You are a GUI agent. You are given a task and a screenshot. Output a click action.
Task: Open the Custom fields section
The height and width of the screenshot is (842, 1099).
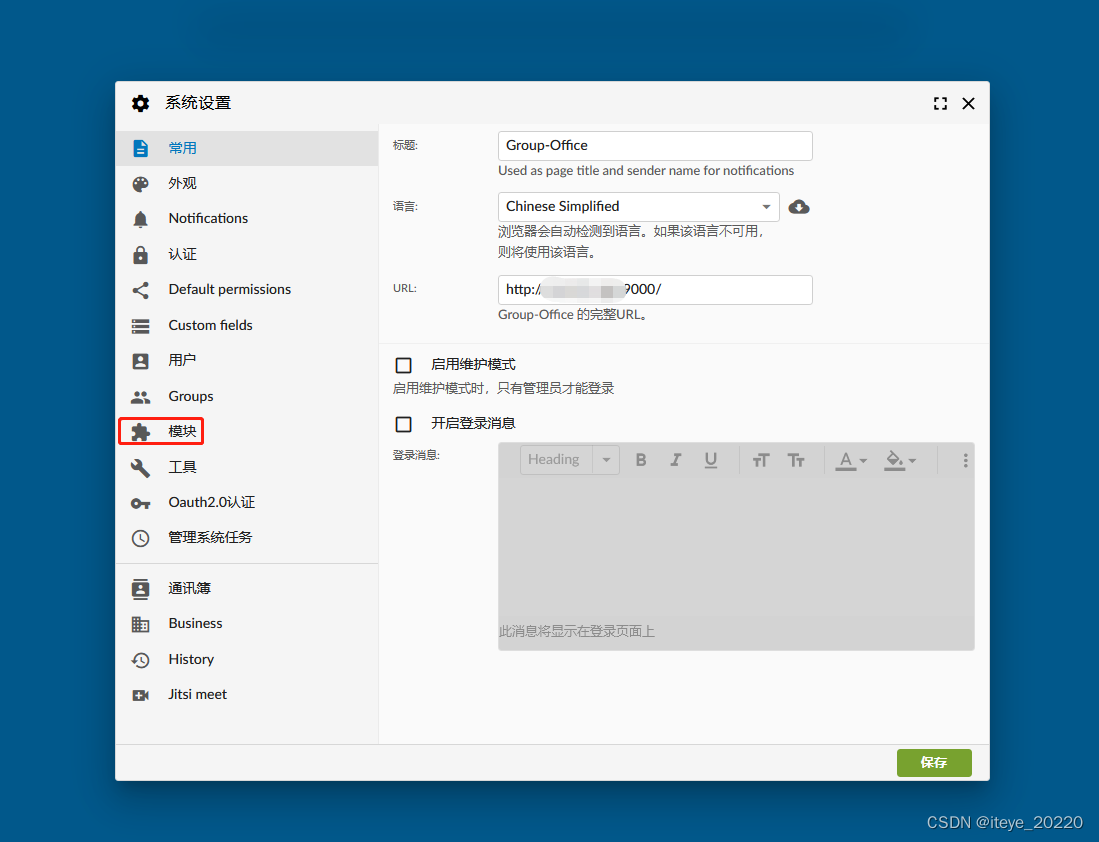(247, 325)
